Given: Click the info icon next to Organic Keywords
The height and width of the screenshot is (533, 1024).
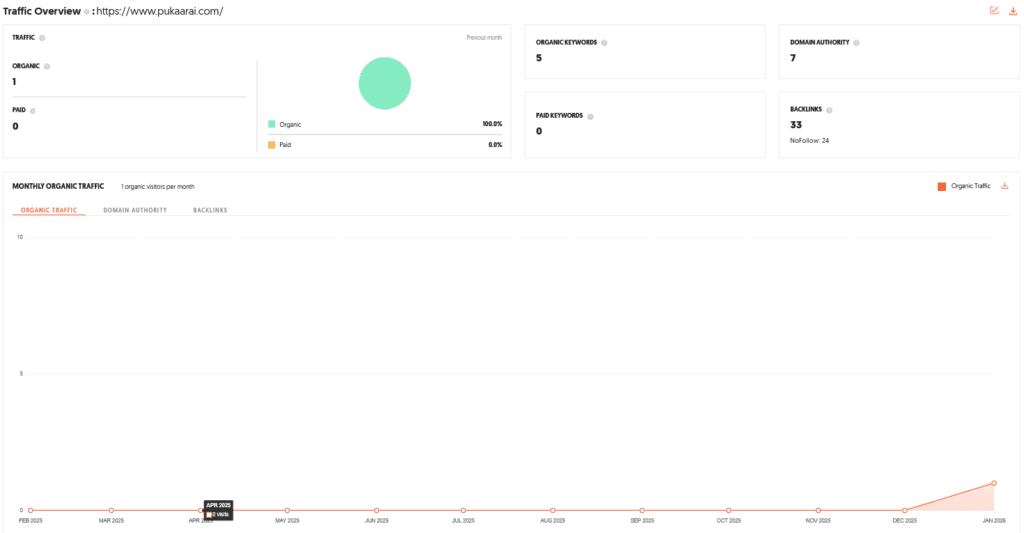Looking at the screenshot, I should pyautogui.click(x=605, y=43).
